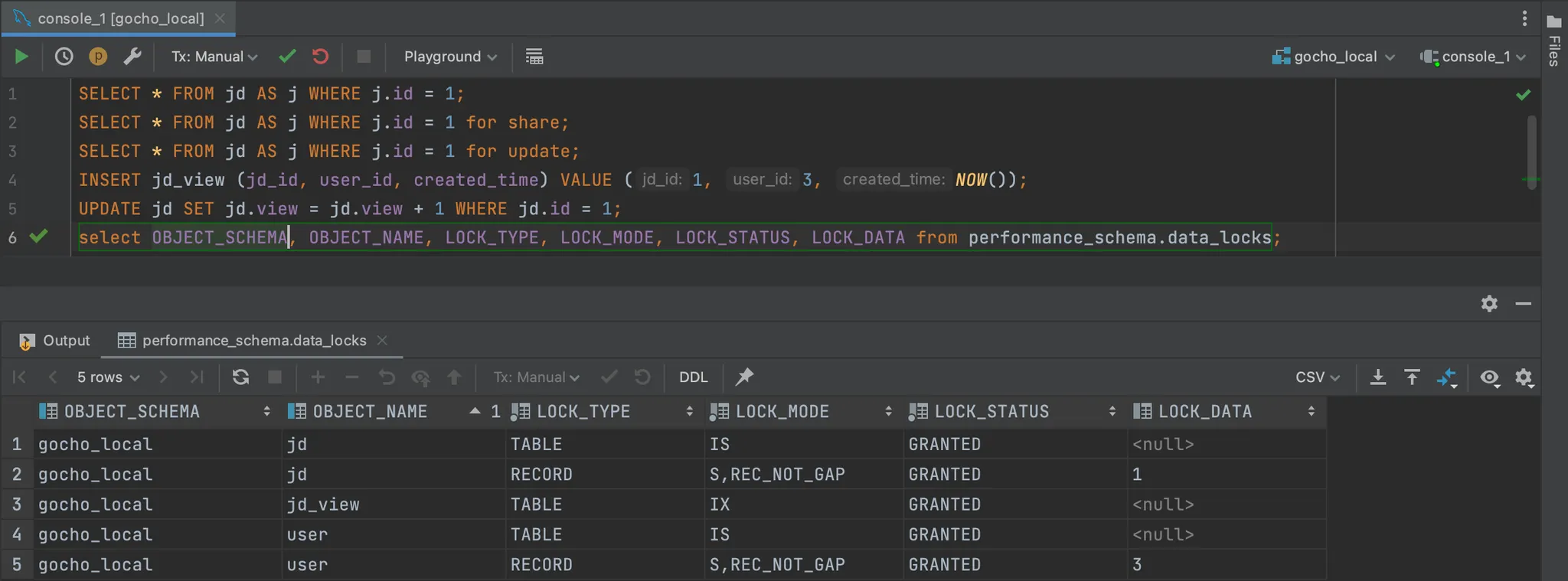Open the 5 rows page size selector

coord(108,377)
